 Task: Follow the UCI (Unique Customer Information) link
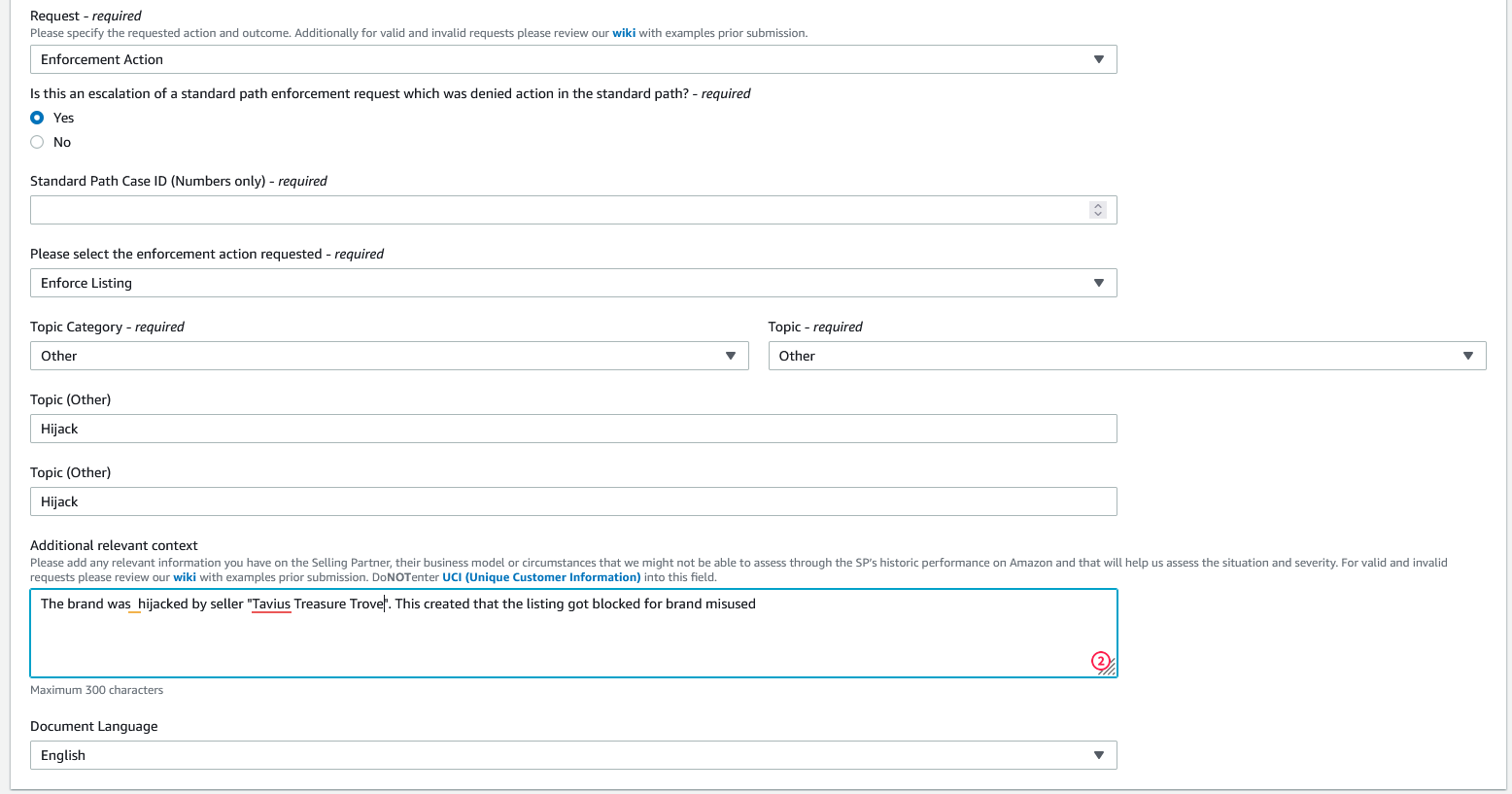point(541,577)
